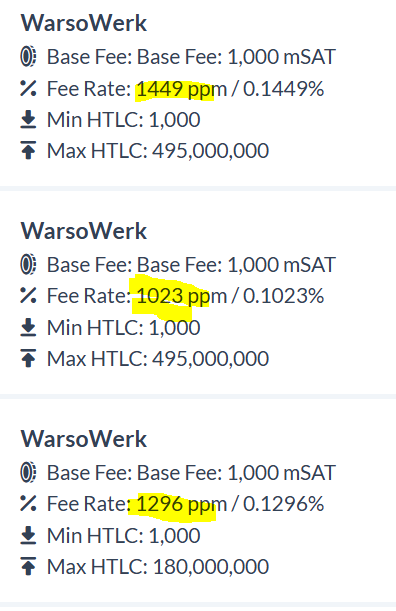Open the first WarsoWerk node heading
Image resolution: width=396 pixels, height=611 pixels.
[84, 23]
